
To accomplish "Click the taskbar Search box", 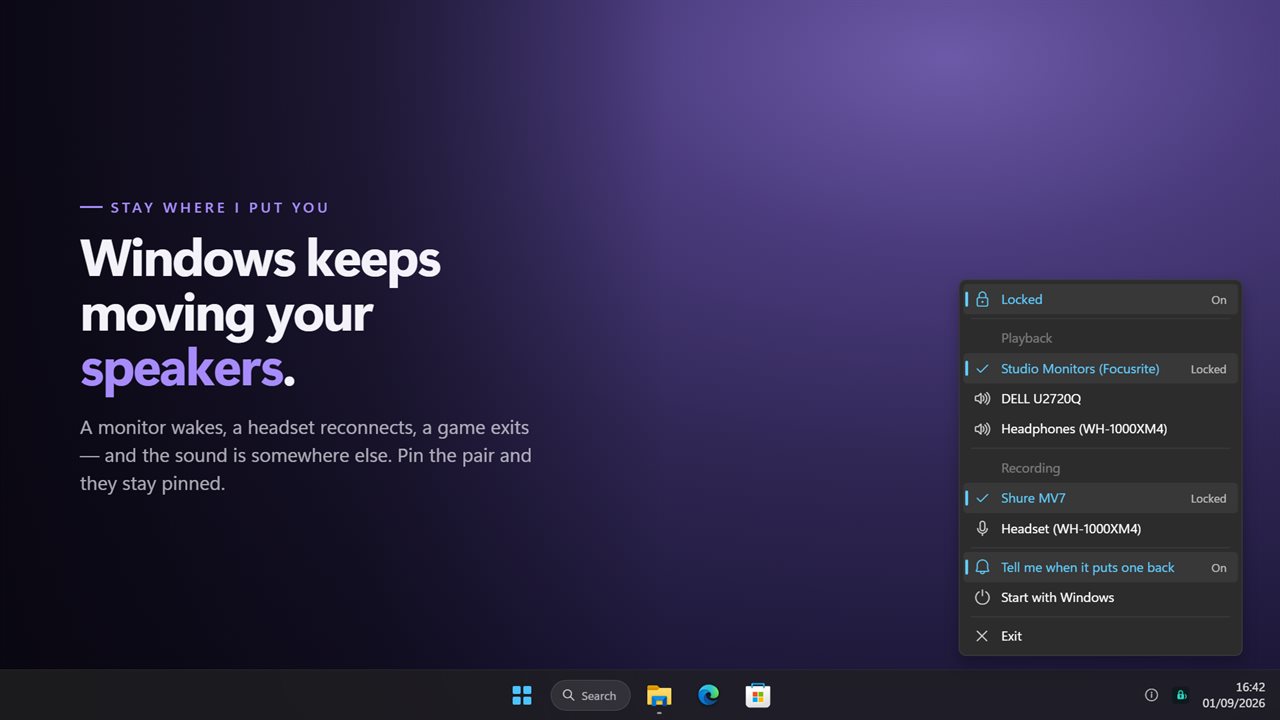I will tap(590, 695).
